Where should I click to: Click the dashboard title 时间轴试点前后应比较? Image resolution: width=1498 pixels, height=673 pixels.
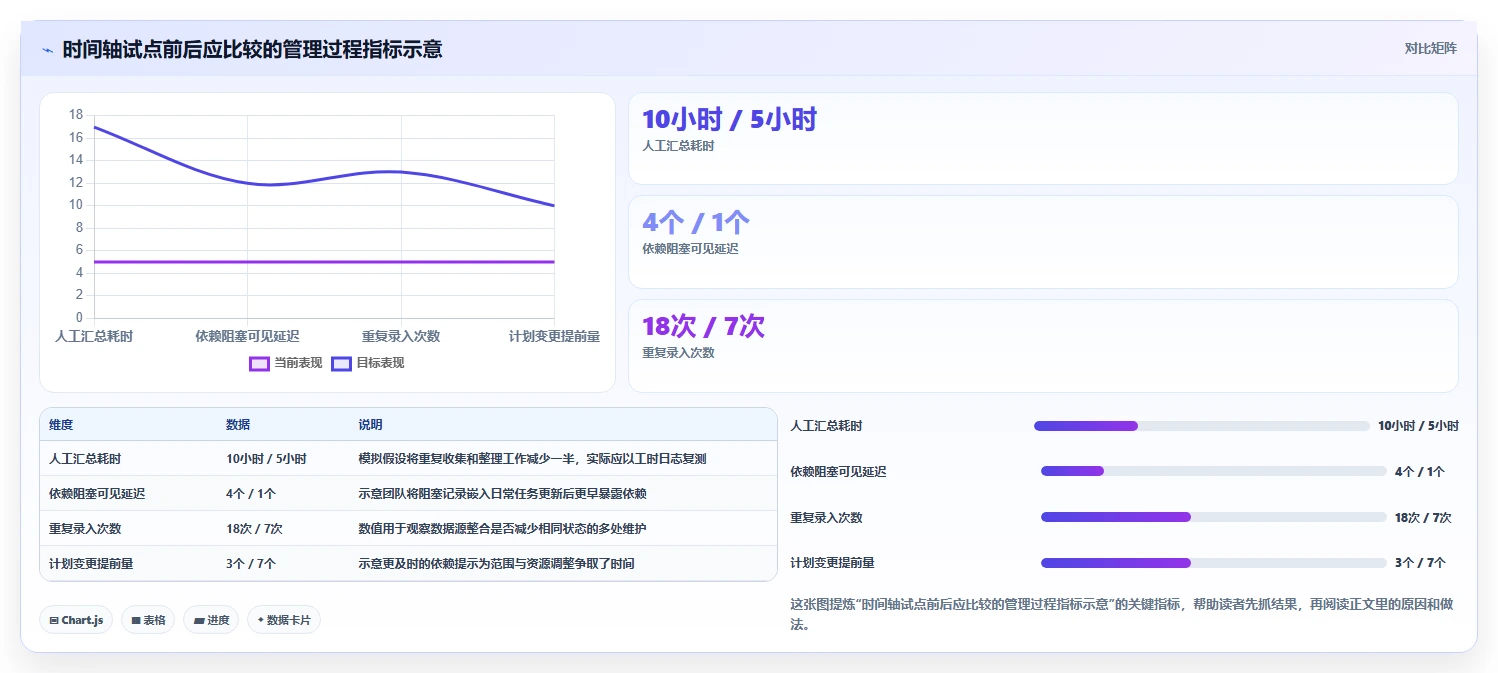coord(252,49)
